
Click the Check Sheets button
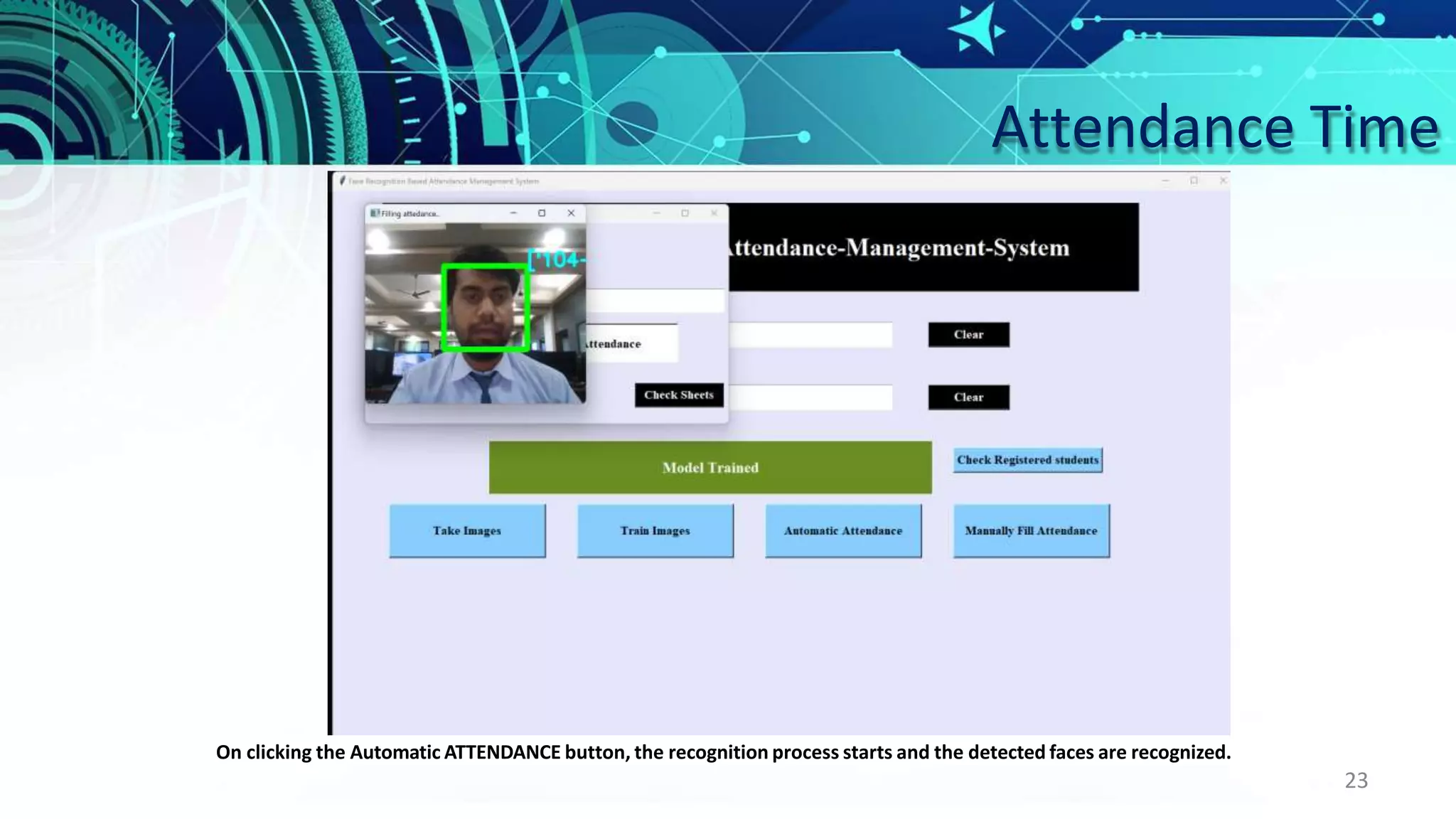pos(679,395)
